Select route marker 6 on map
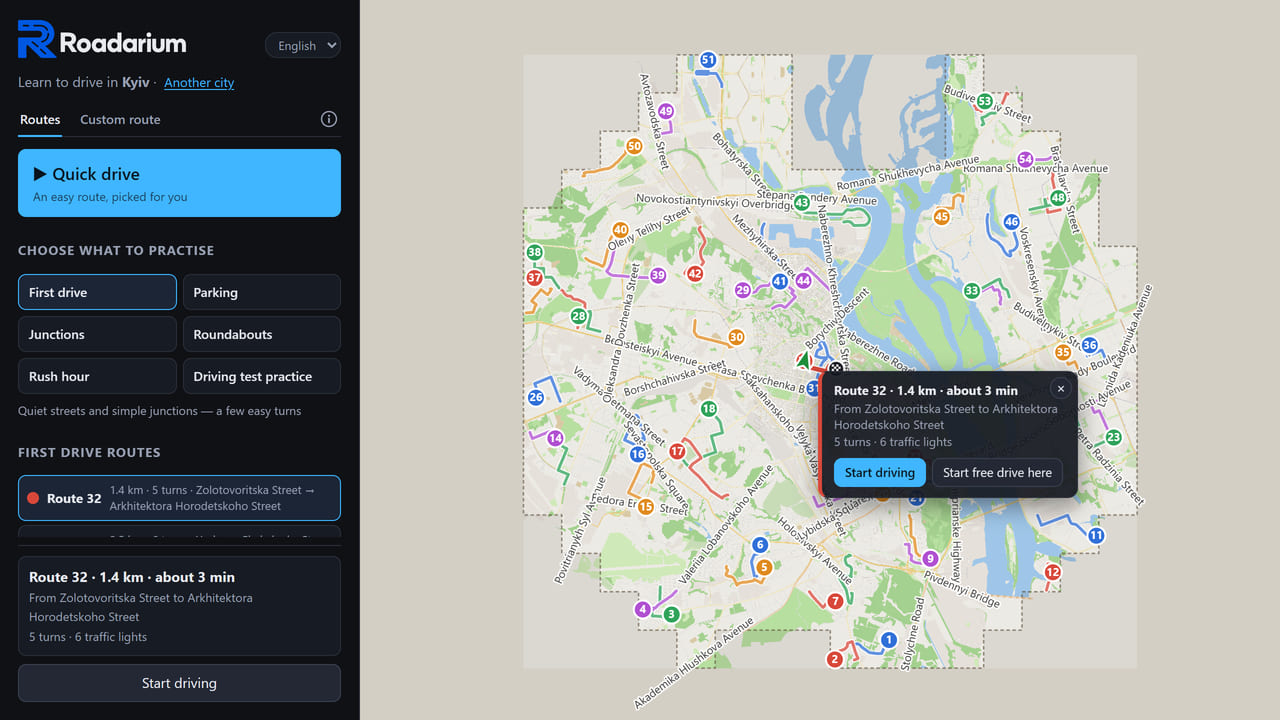 pyautogui.click(x=760, y=544)
